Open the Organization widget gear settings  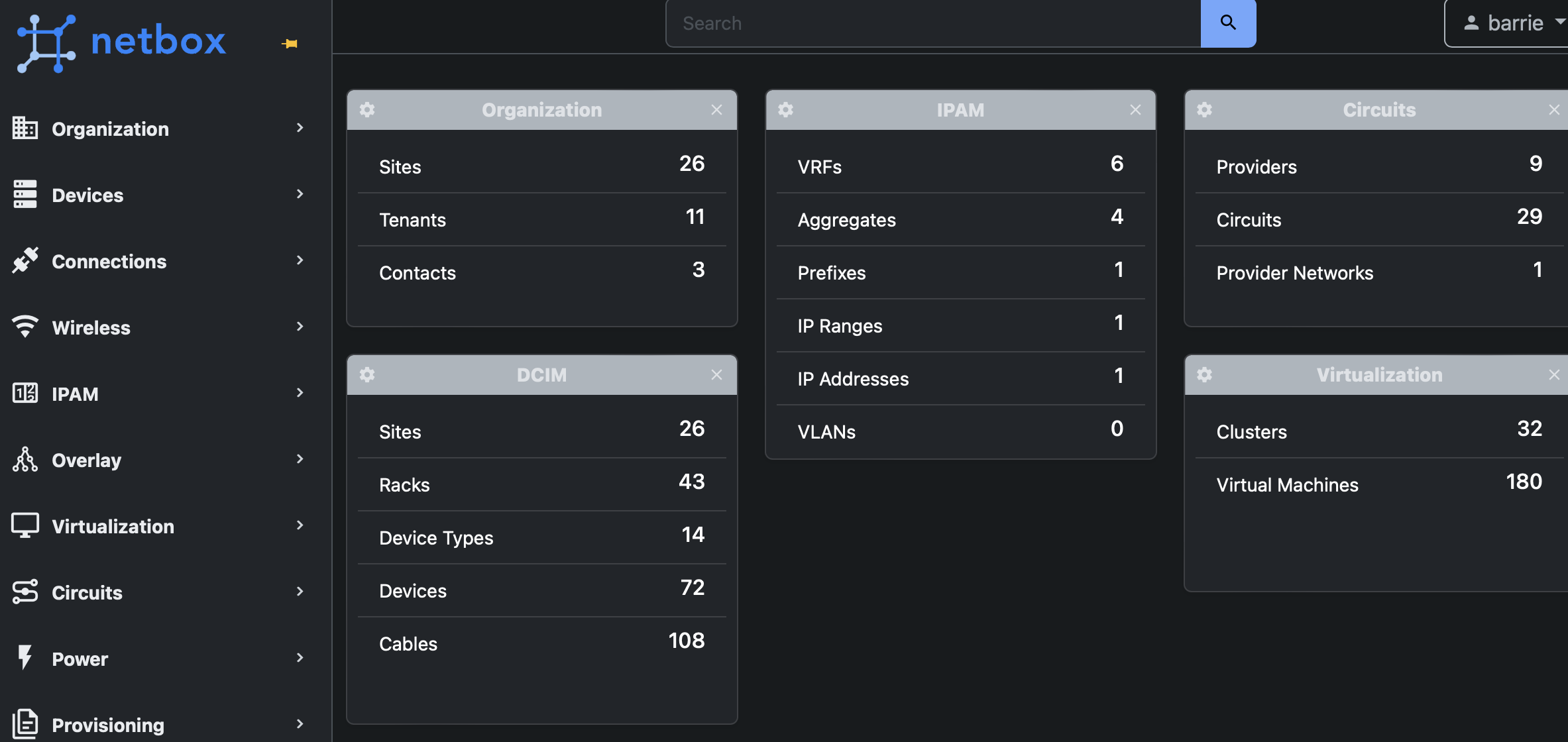point(367,110)
